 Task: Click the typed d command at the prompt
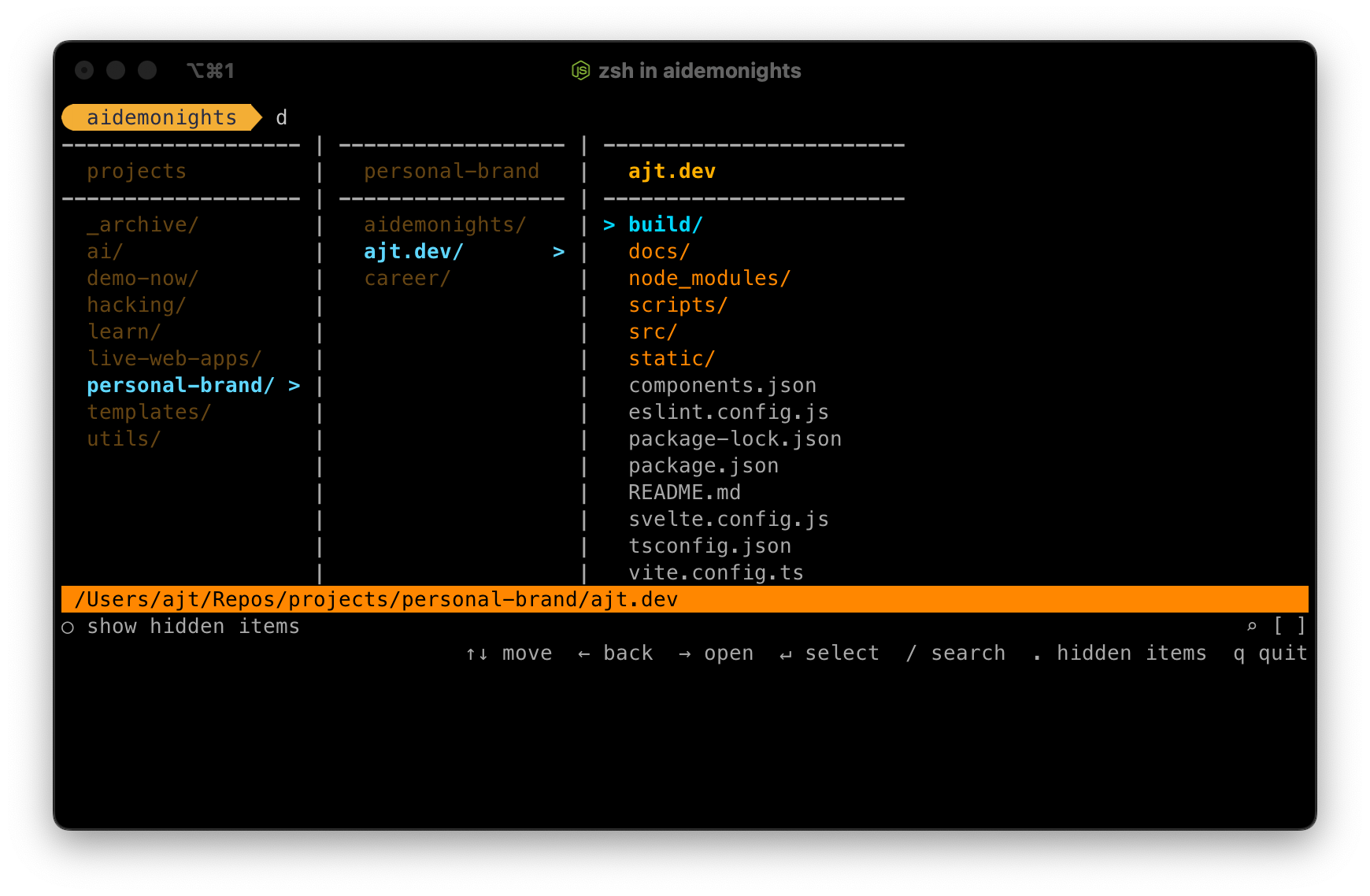tap(281, 117)
